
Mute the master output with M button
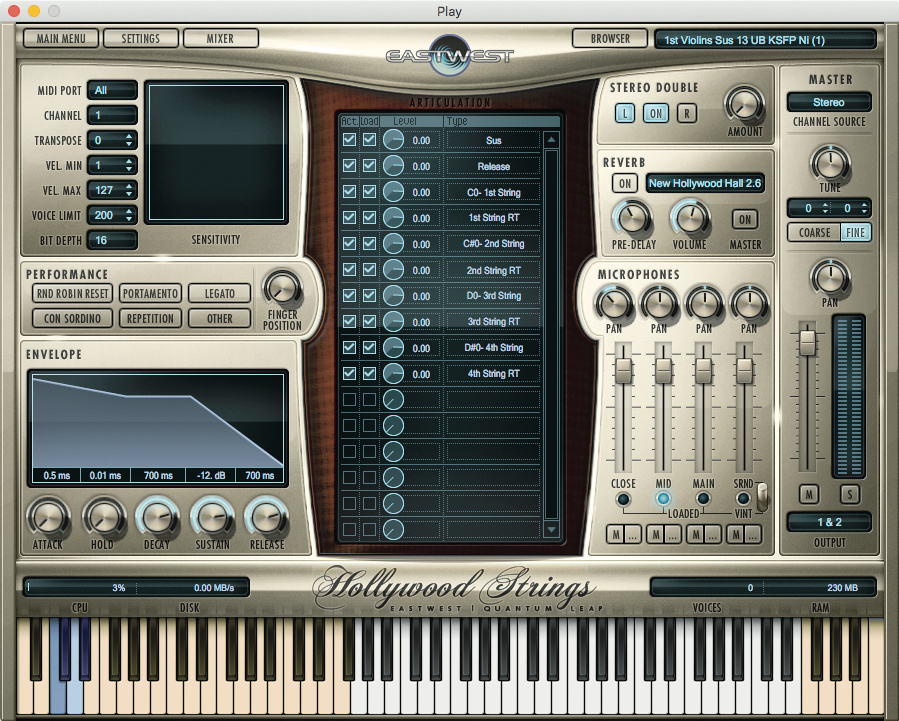[808, 494]
